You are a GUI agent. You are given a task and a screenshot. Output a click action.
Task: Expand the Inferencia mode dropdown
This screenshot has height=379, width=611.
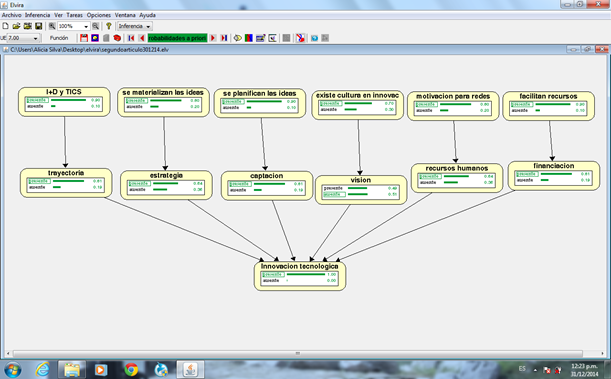pos(148,26)
